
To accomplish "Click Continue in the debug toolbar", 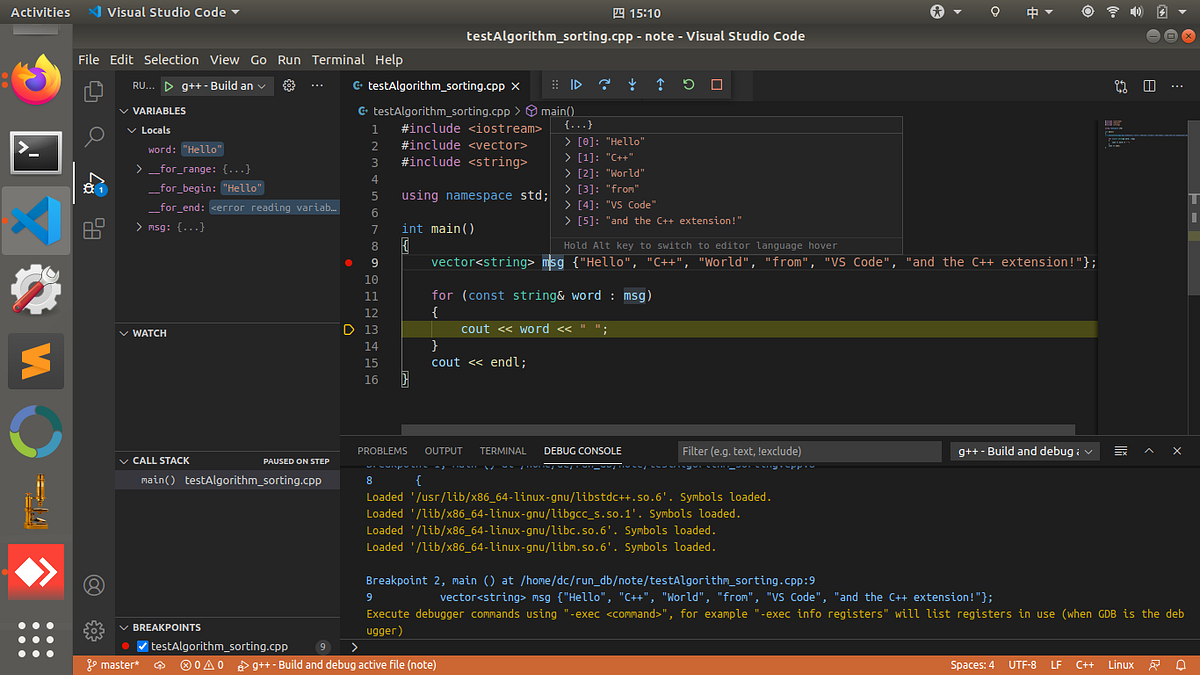I will 576,85.
